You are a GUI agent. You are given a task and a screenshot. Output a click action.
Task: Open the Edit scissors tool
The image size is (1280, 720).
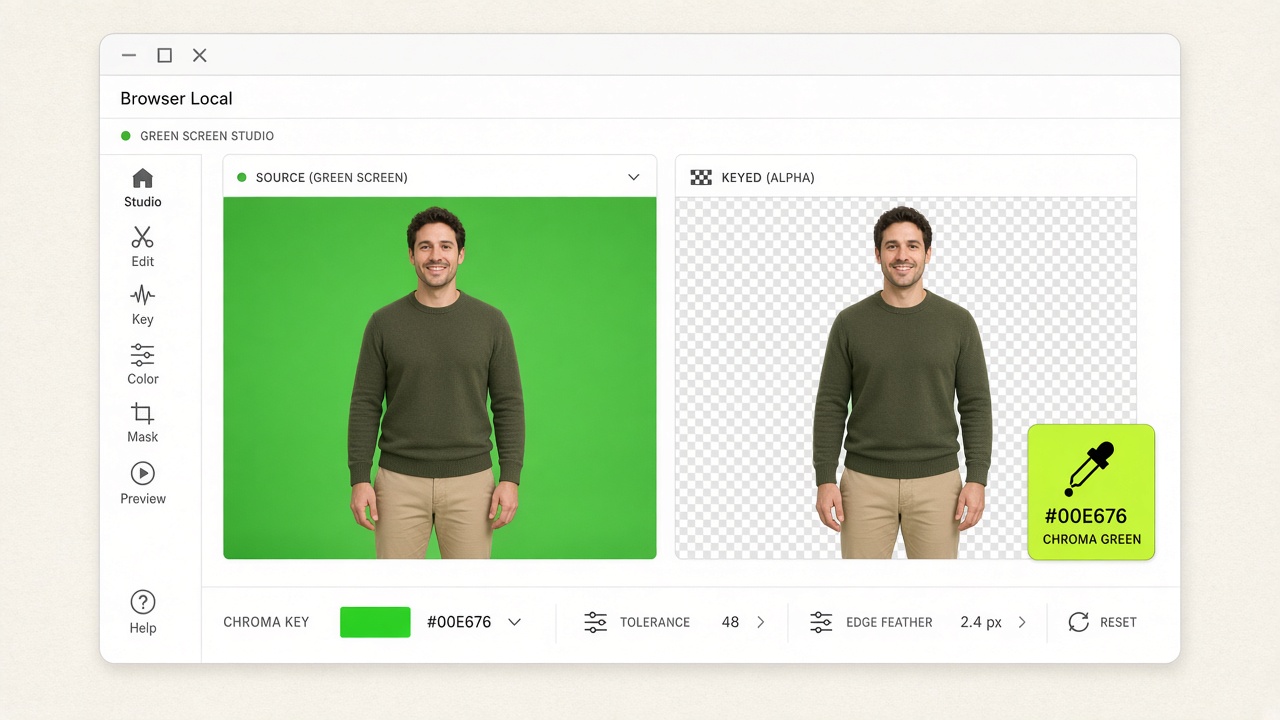[x=143, y=247]
